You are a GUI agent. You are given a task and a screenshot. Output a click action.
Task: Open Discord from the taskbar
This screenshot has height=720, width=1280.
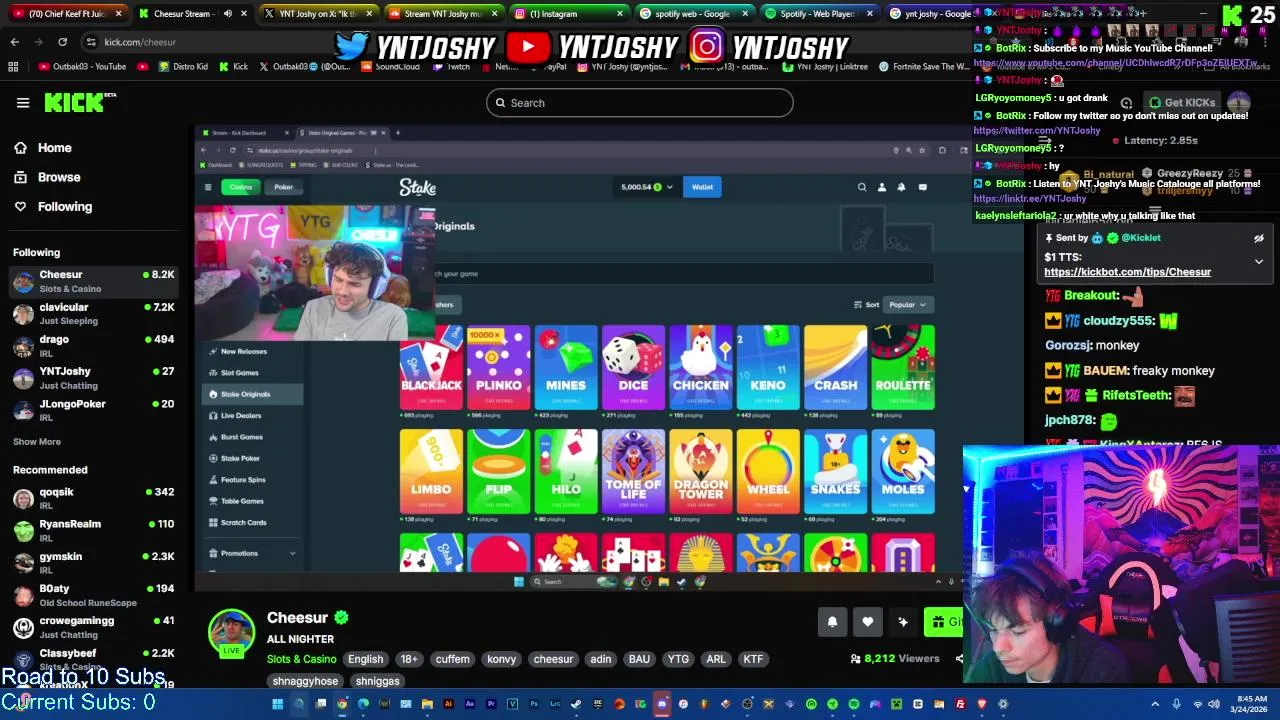(x=662, y=704)
